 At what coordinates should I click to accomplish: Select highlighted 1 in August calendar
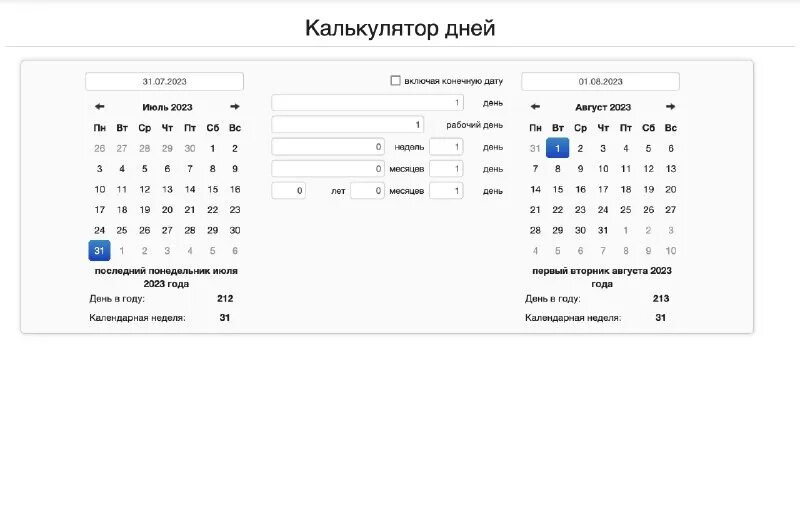(558, 148)
